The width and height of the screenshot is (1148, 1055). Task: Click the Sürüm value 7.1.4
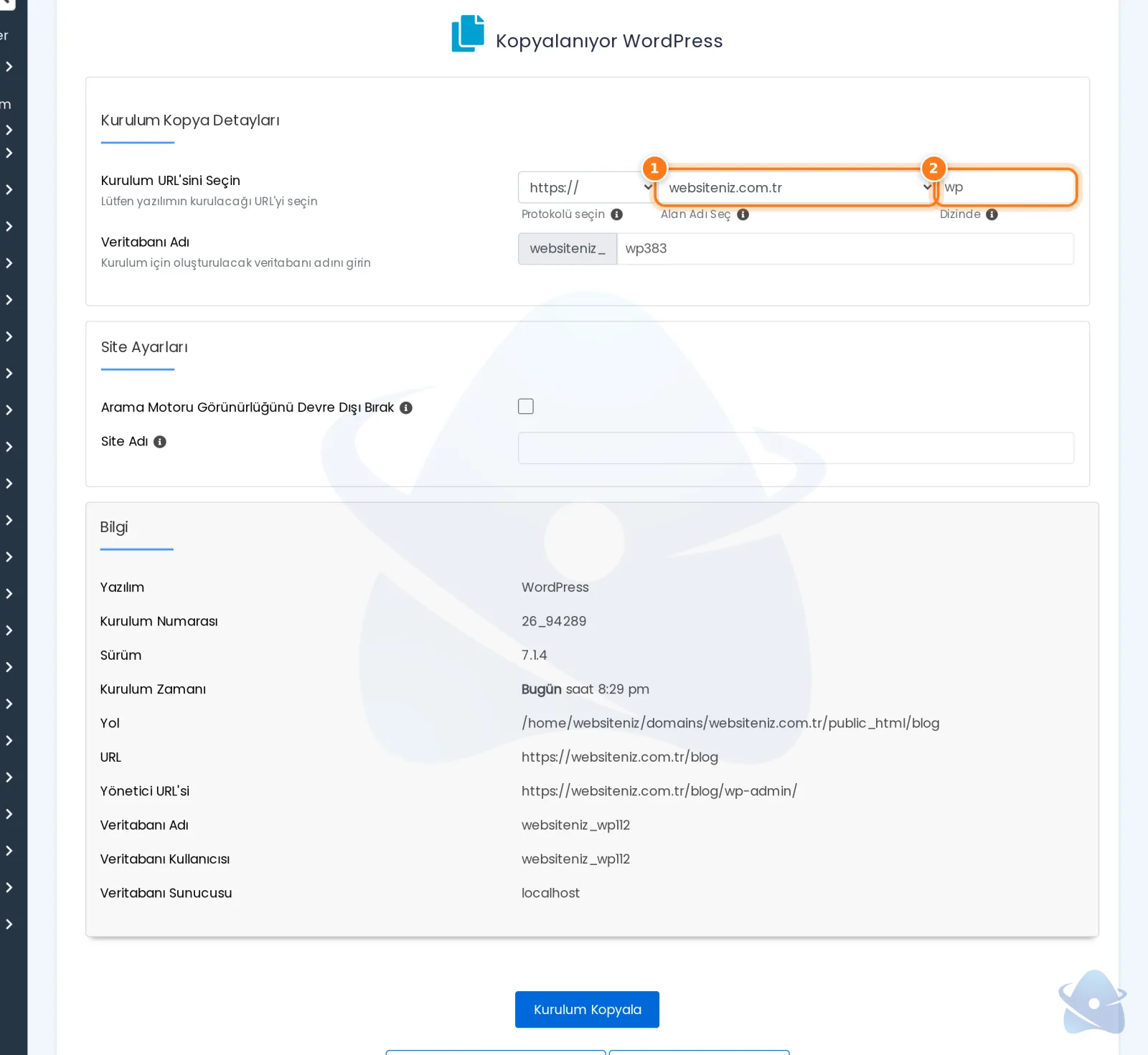(535, 656)
